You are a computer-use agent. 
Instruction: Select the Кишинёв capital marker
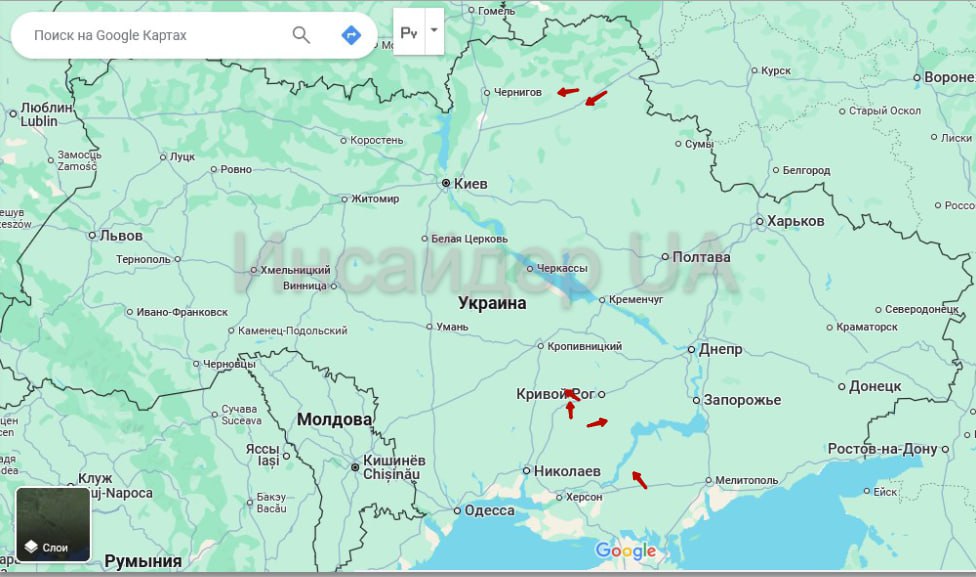(x=355, y=466)
